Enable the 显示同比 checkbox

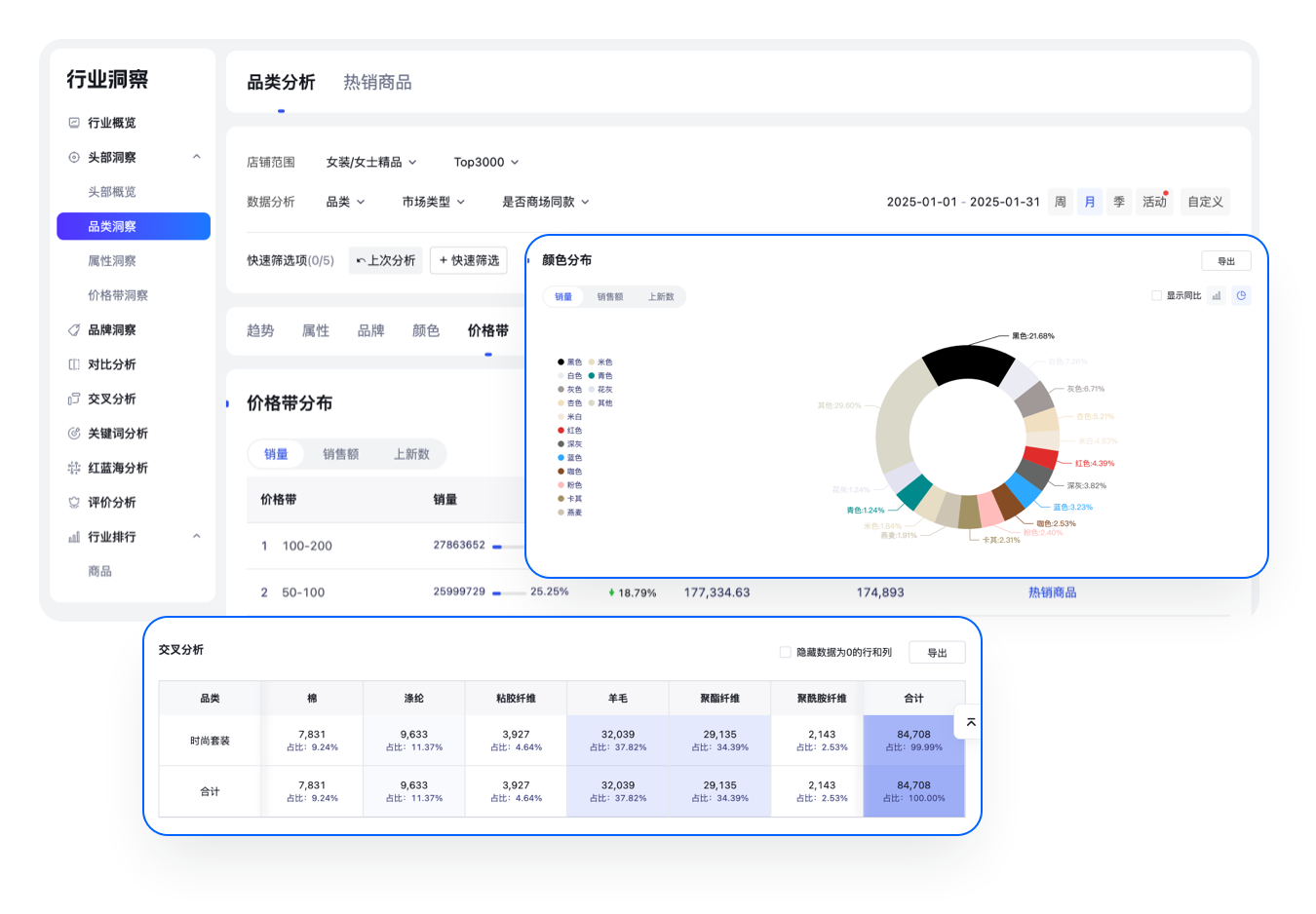(1156, 295)
